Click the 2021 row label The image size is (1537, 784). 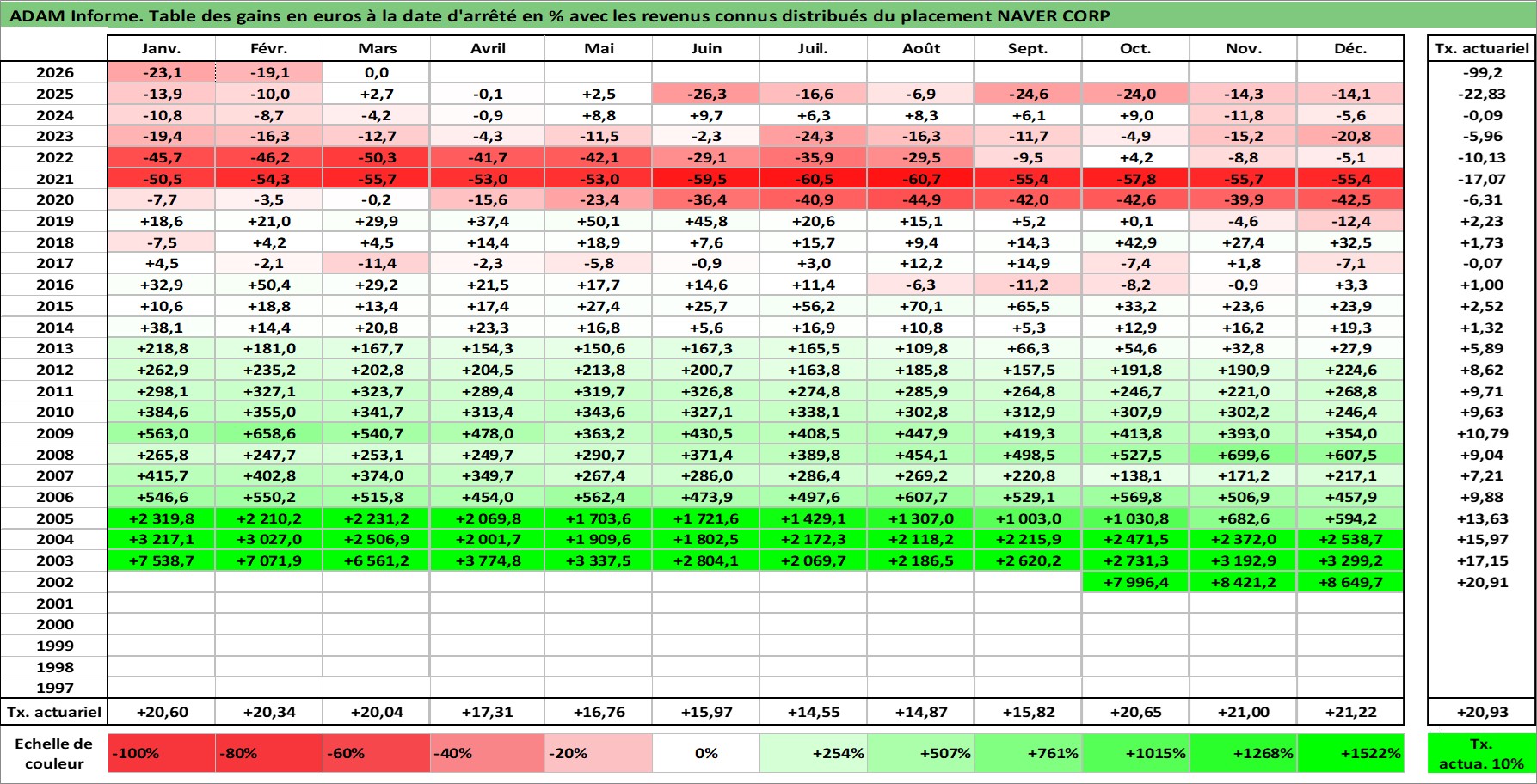(x=54, y=179)
